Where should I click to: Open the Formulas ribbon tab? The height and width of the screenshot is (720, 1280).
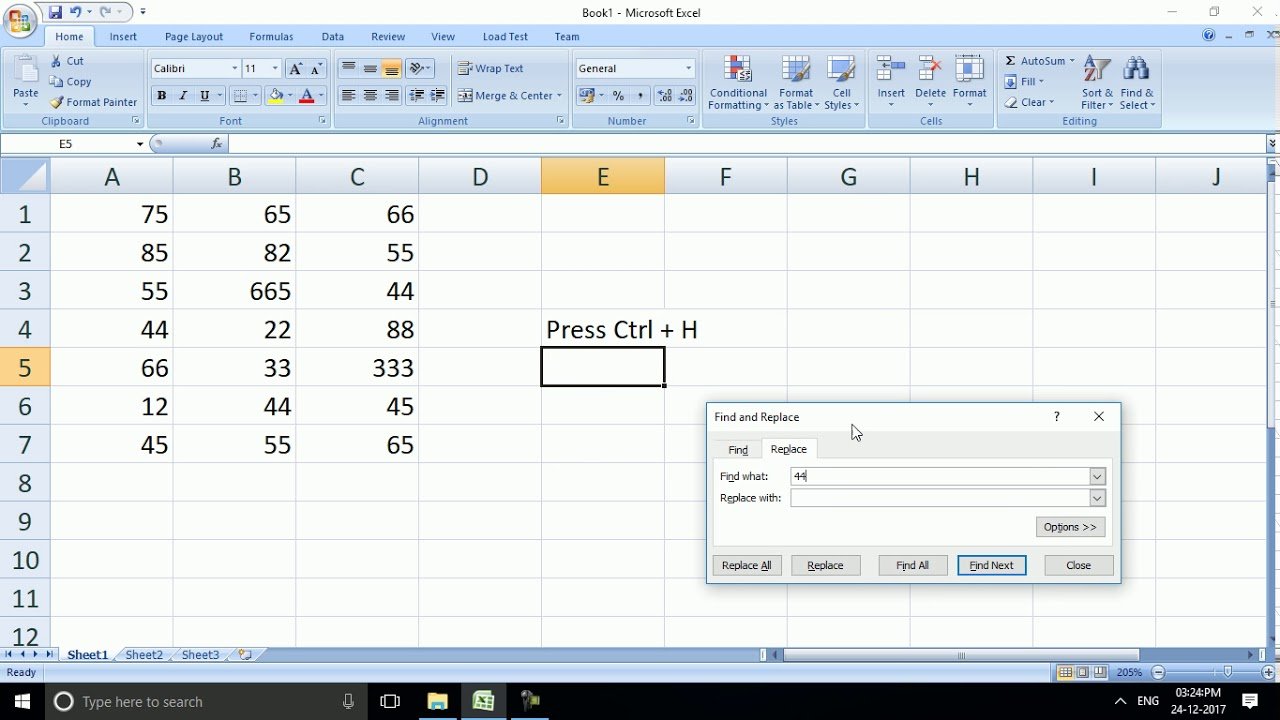(271, 37)
